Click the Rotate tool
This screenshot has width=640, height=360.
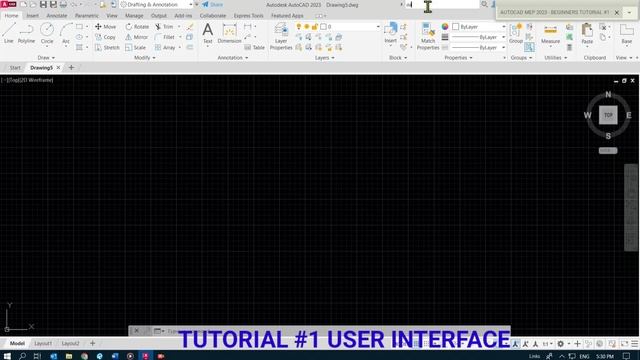coord(137,27)
